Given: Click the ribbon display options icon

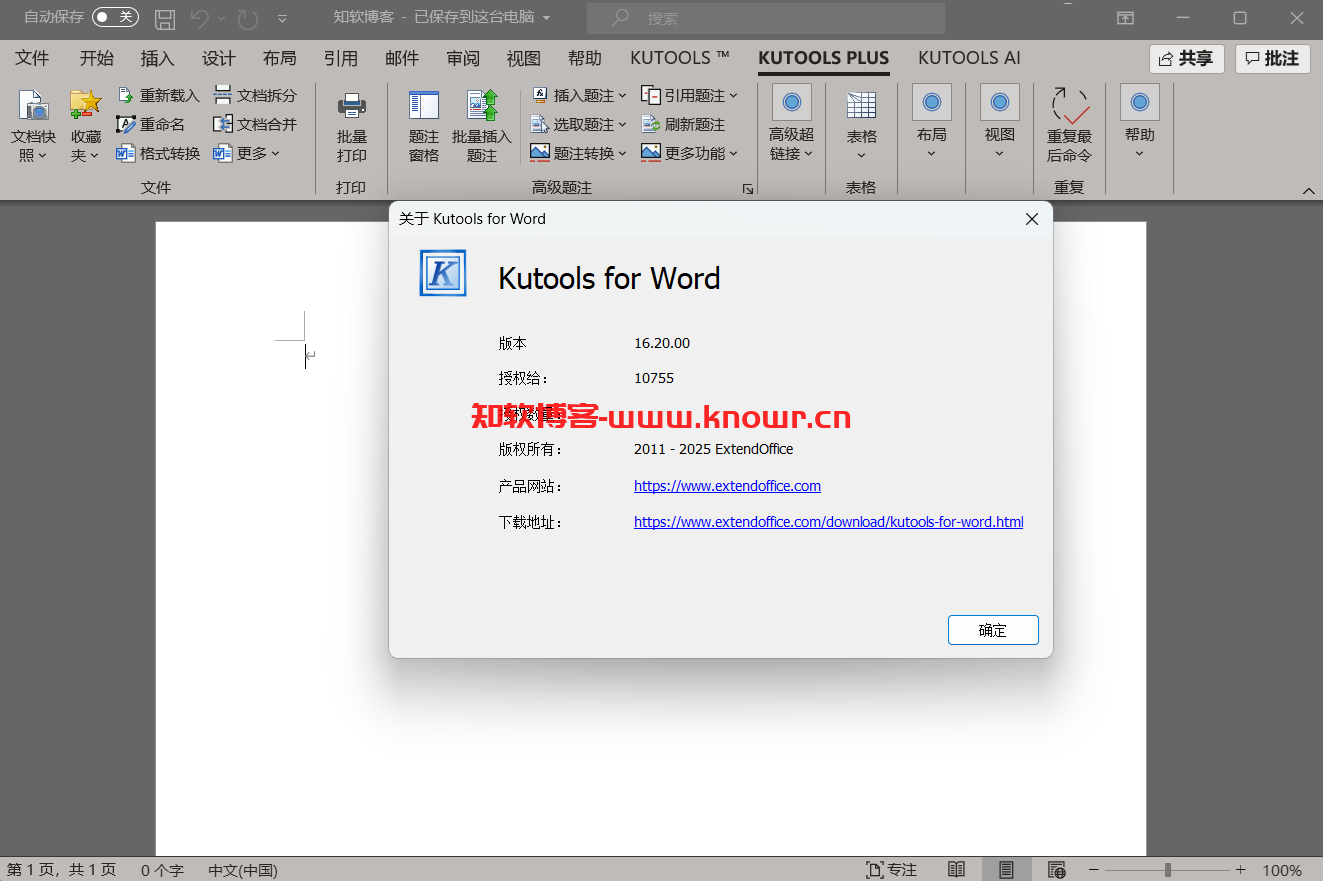Looking at the screenshot, I should 1126,18.
